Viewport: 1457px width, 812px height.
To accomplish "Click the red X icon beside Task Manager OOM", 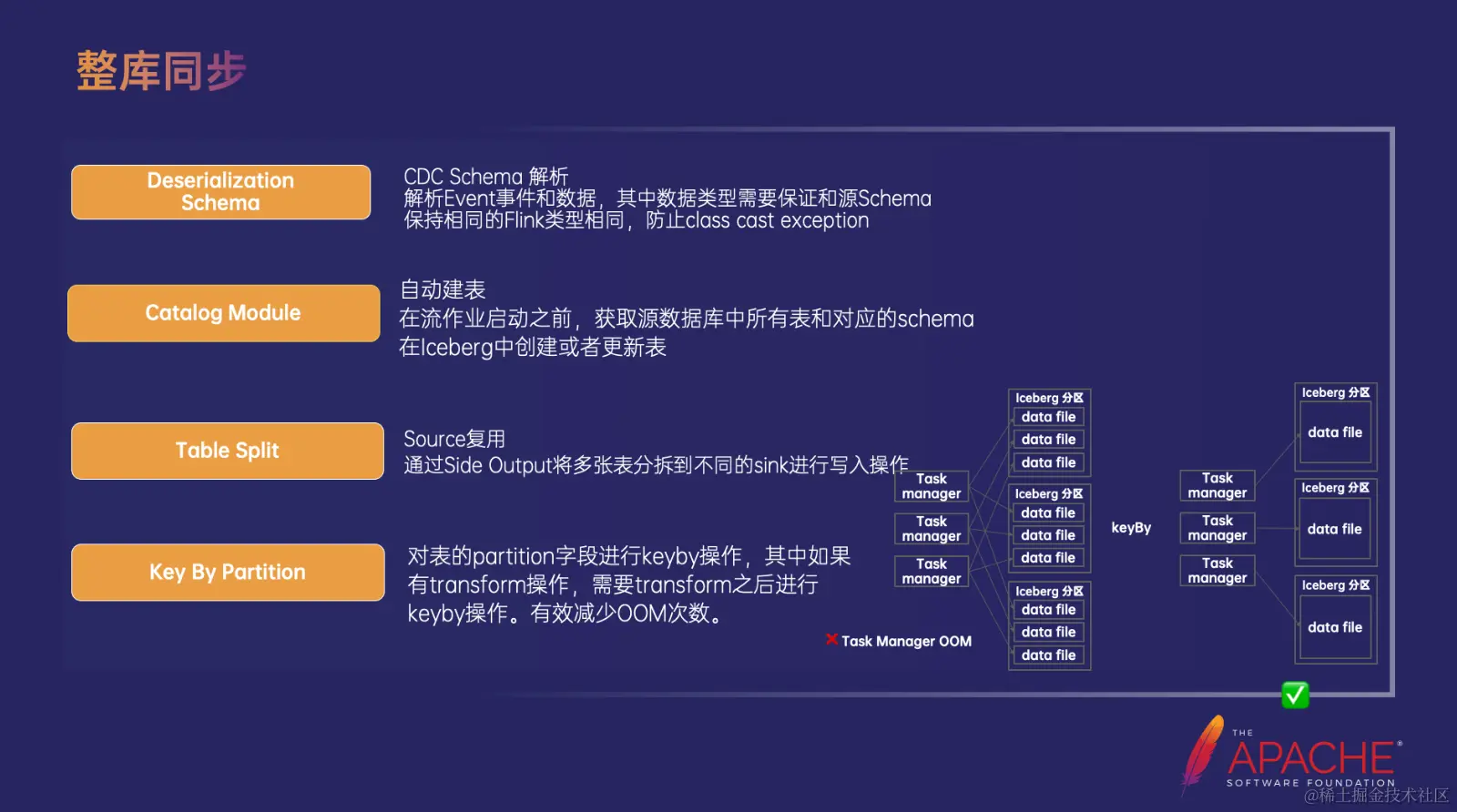I will coord(831,640).
